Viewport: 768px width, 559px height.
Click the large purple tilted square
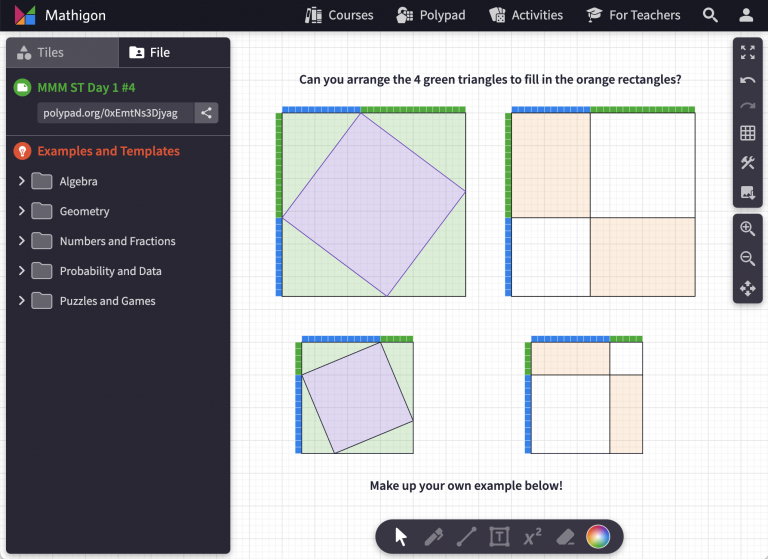coord(374,205)
